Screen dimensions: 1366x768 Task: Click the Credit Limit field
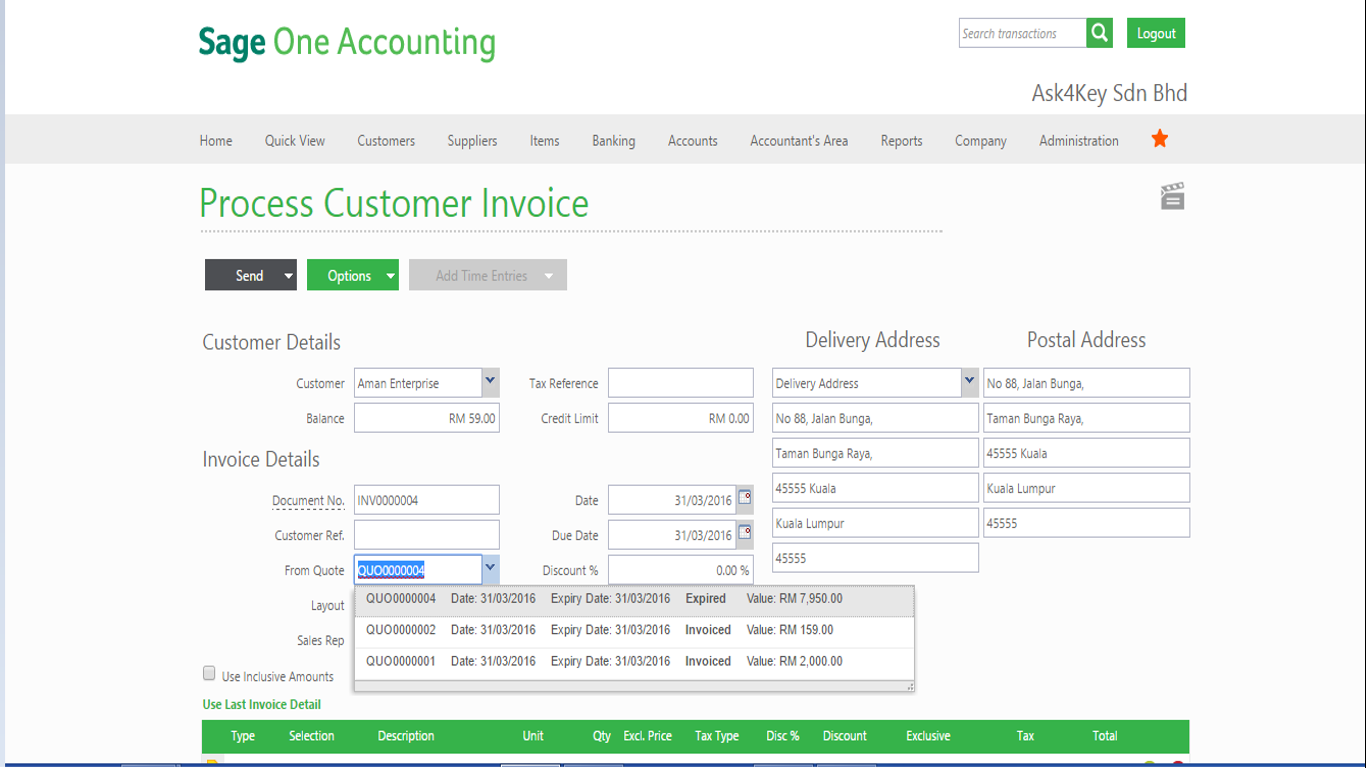[681, 418]
